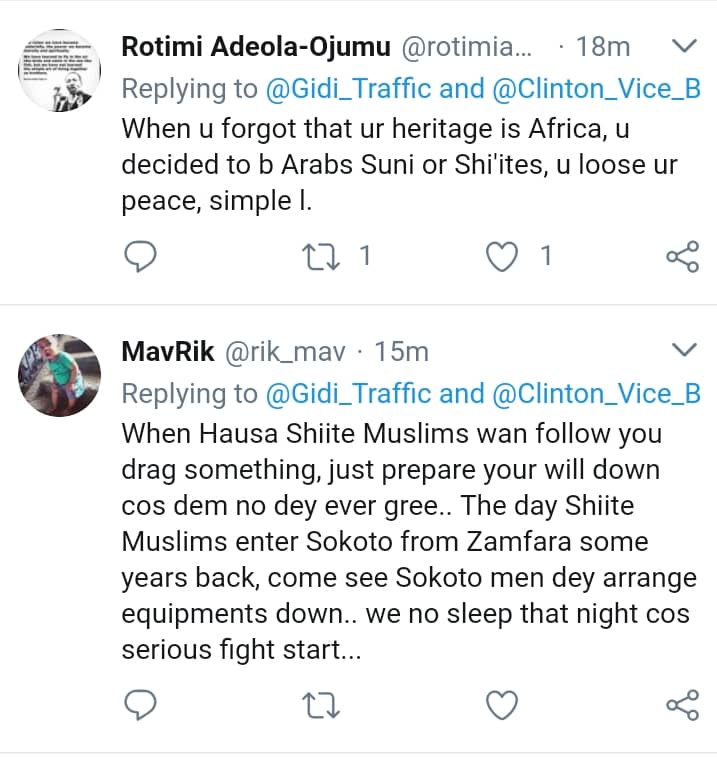
Task: Open Rotimi Adeola-Ojumu display name
Action: tap(255, 46)
